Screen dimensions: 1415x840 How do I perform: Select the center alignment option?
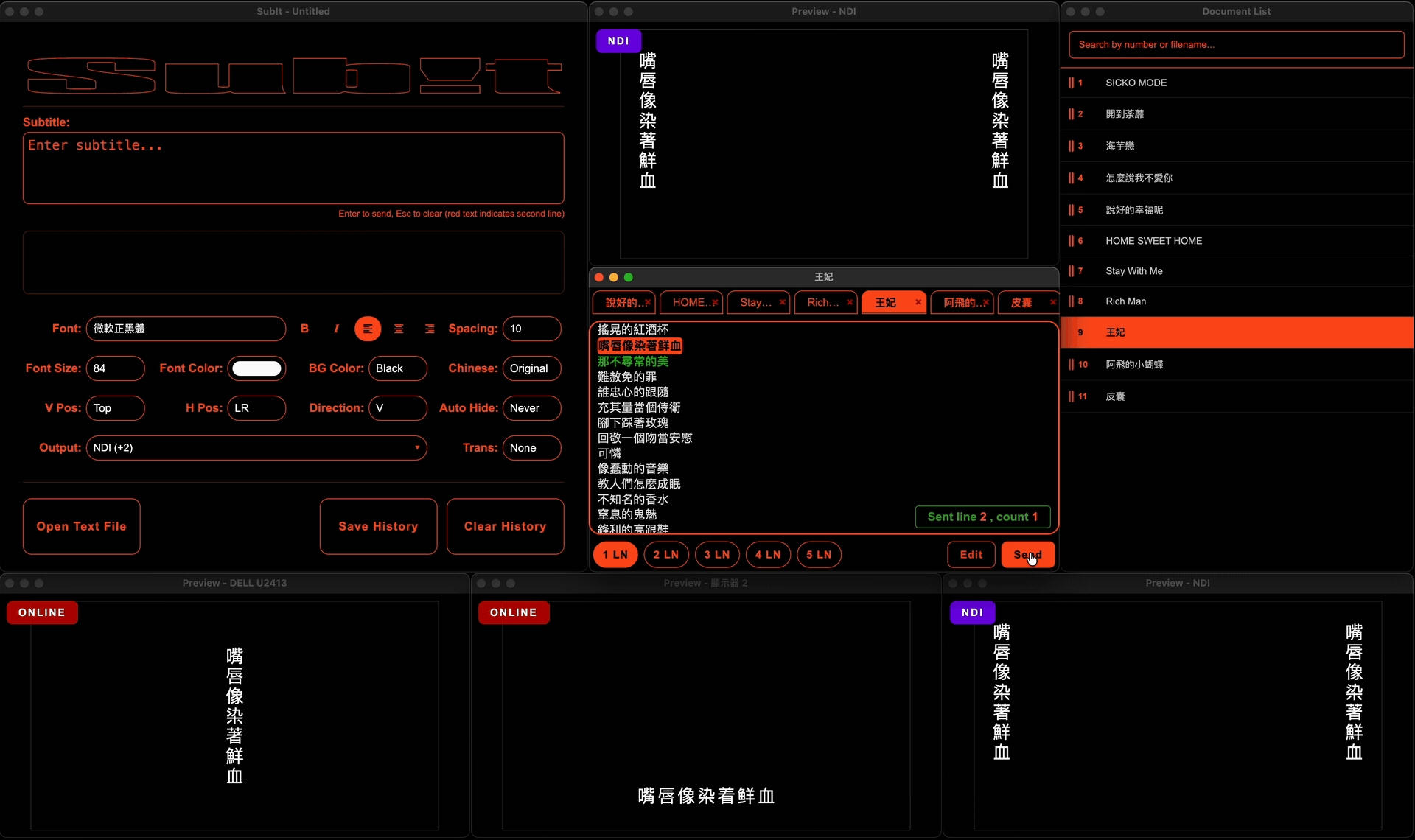pyautogui.click(x=399, y=329)
